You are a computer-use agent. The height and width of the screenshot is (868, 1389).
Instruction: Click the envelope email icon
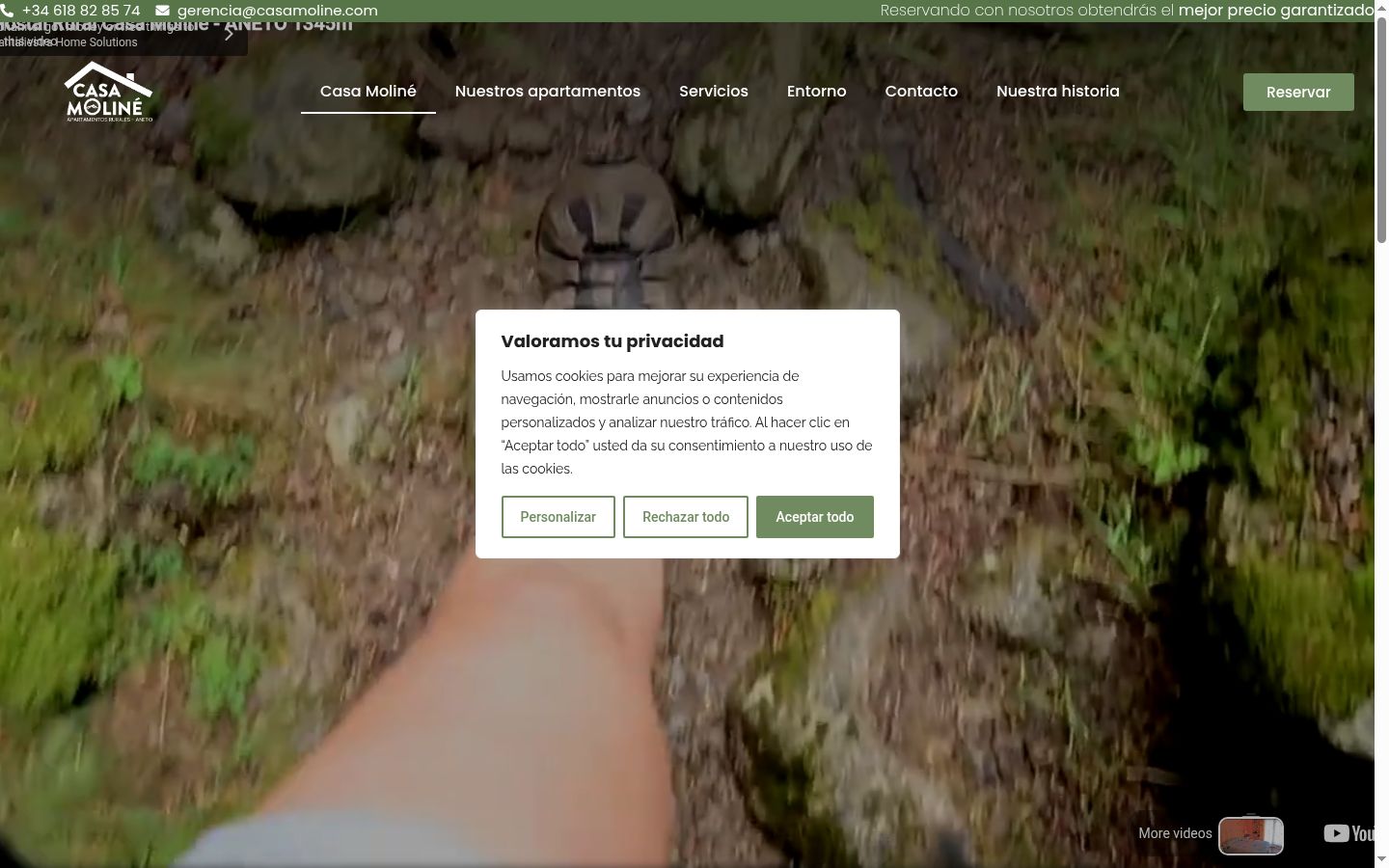click(162, 11)
